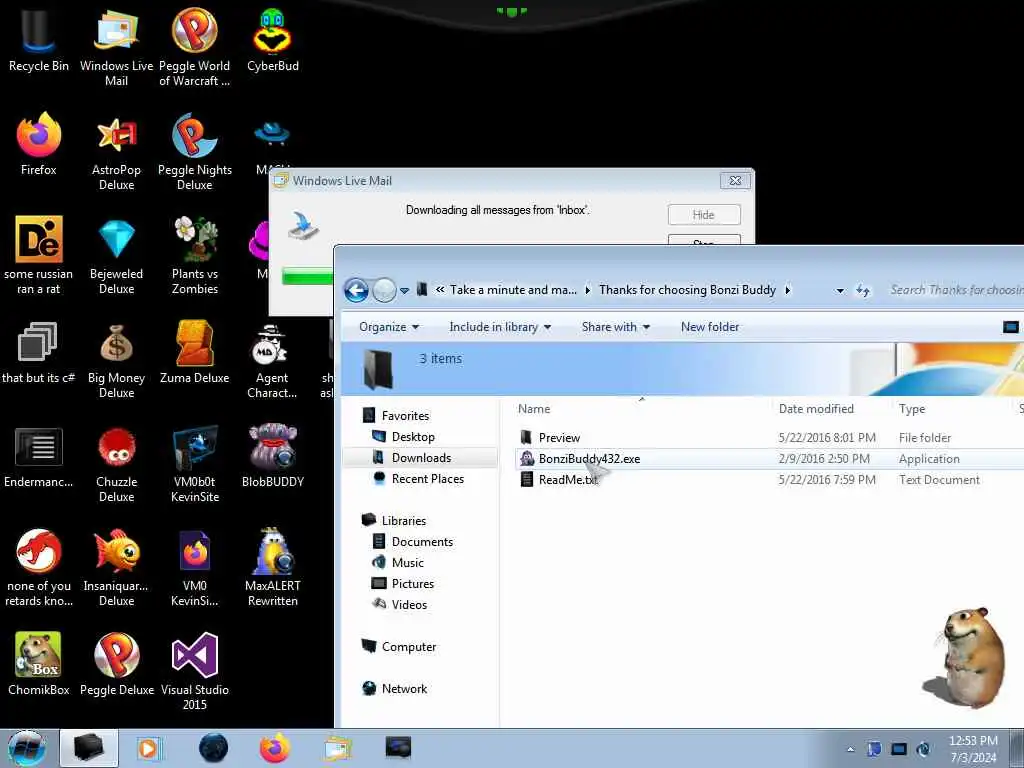Select Peggle World of Warcraft desktop icon

[x=195, y=47]
